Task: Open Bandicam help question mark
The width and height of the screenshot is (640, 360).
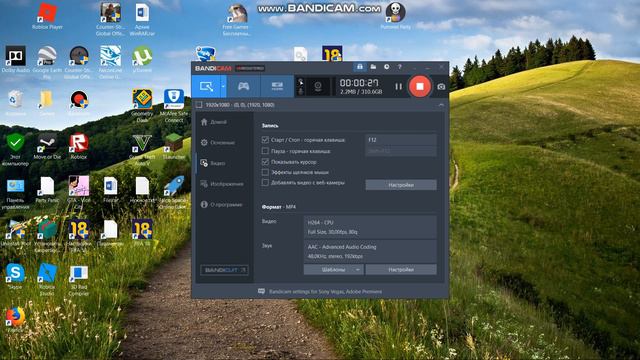Action: pos(400,67)
